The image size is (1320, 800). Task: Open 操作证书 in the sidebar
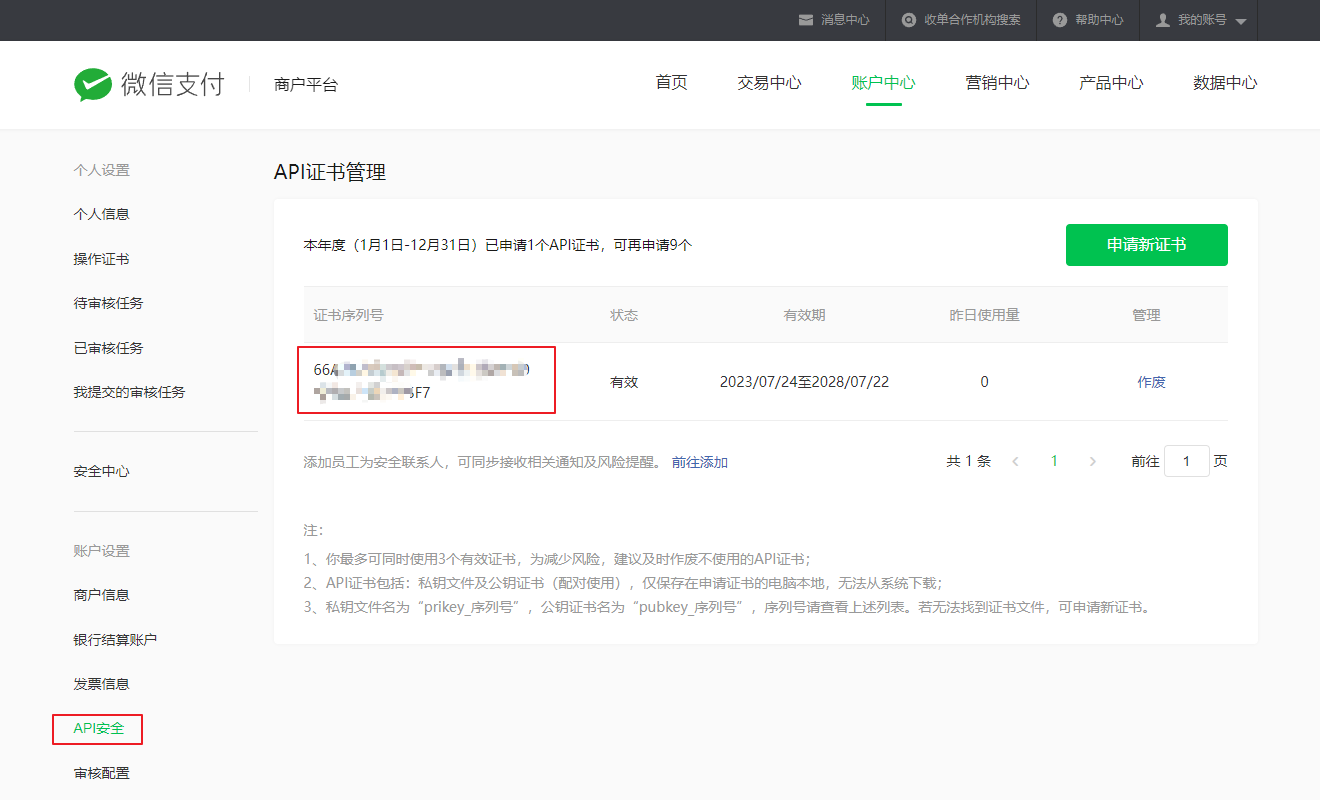(x=101, y=259)
